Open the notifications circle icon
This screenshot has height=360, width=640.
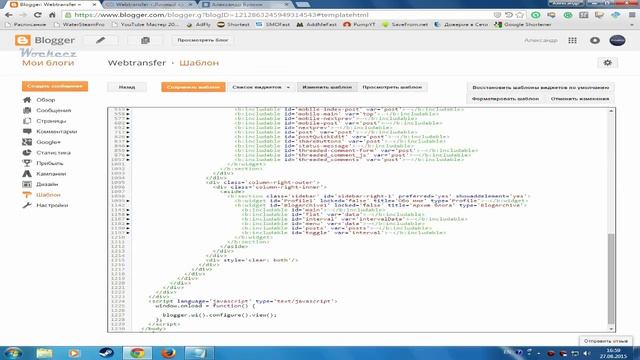pyautogui.click(x=595, y=40)
